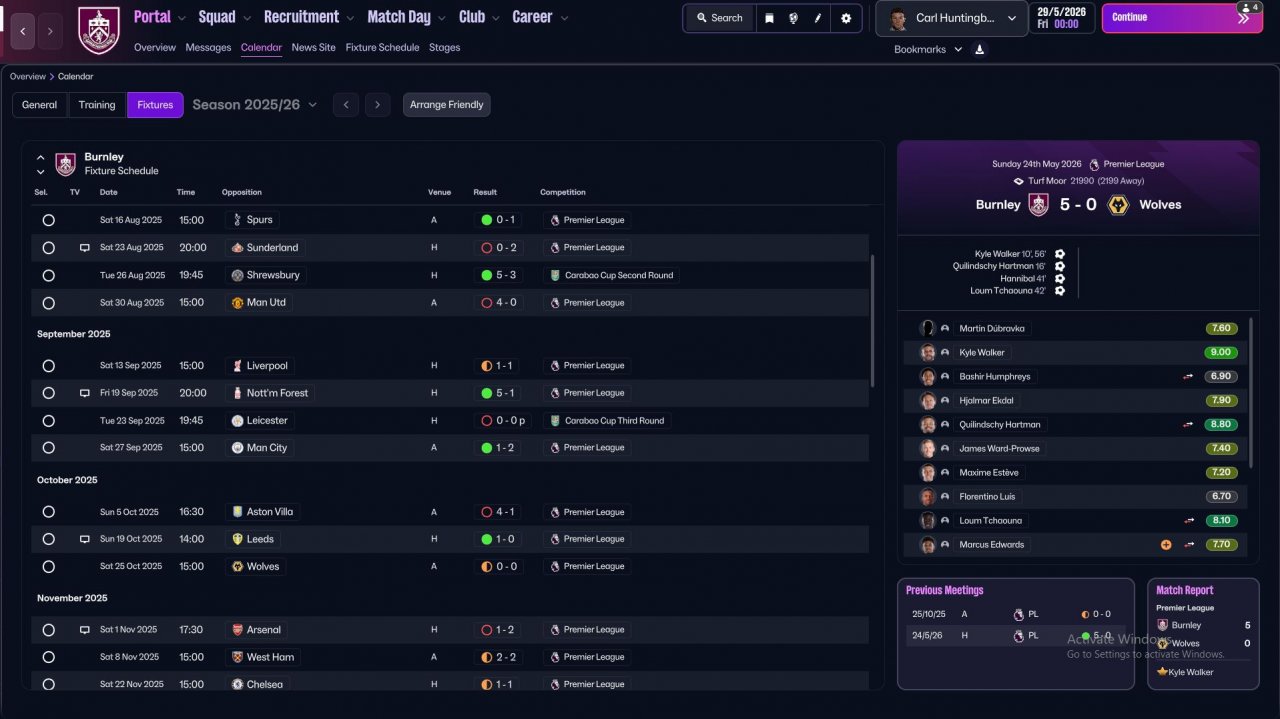Click the Wolves crest in match header
Screen dimensions: 1280x719
point(1119,205)
